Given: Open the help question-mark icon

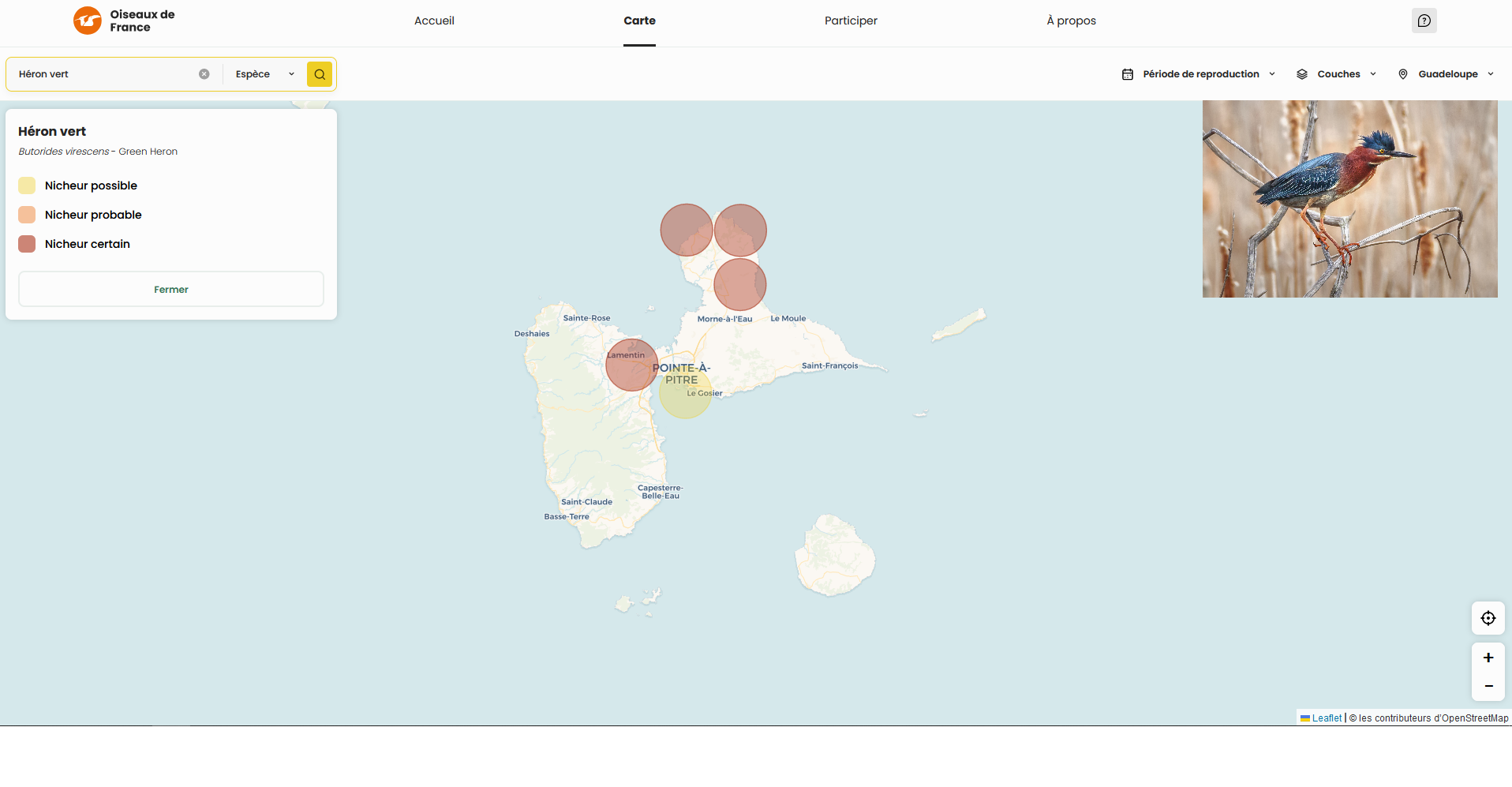Looking at the screenshot, I should [1424, 21].
